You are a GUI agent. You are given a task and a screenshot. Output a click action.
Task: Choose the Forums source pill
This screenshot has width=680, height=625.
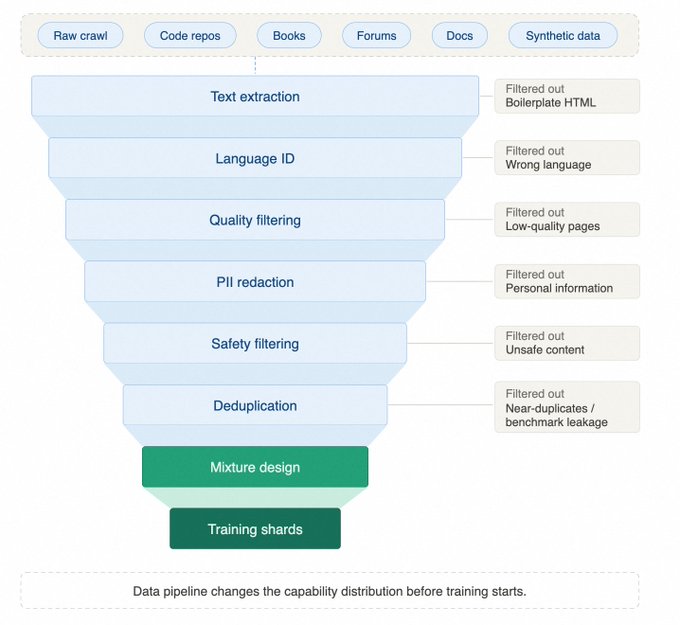tap(376, 36)
